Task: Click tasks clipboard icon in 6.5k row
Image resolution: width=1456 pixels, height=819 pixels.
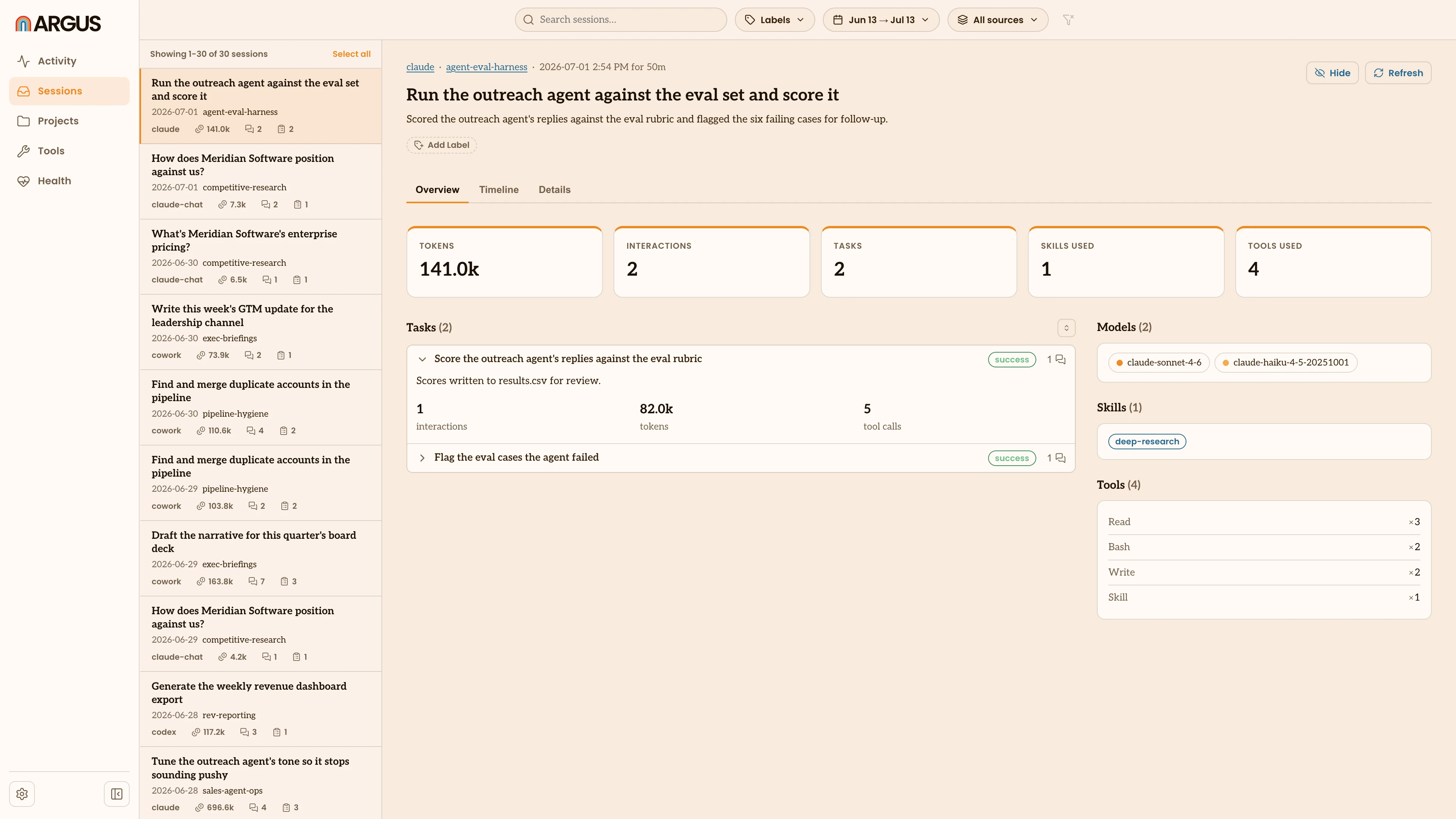Action: pyautogui.click(x=297, y=280)
